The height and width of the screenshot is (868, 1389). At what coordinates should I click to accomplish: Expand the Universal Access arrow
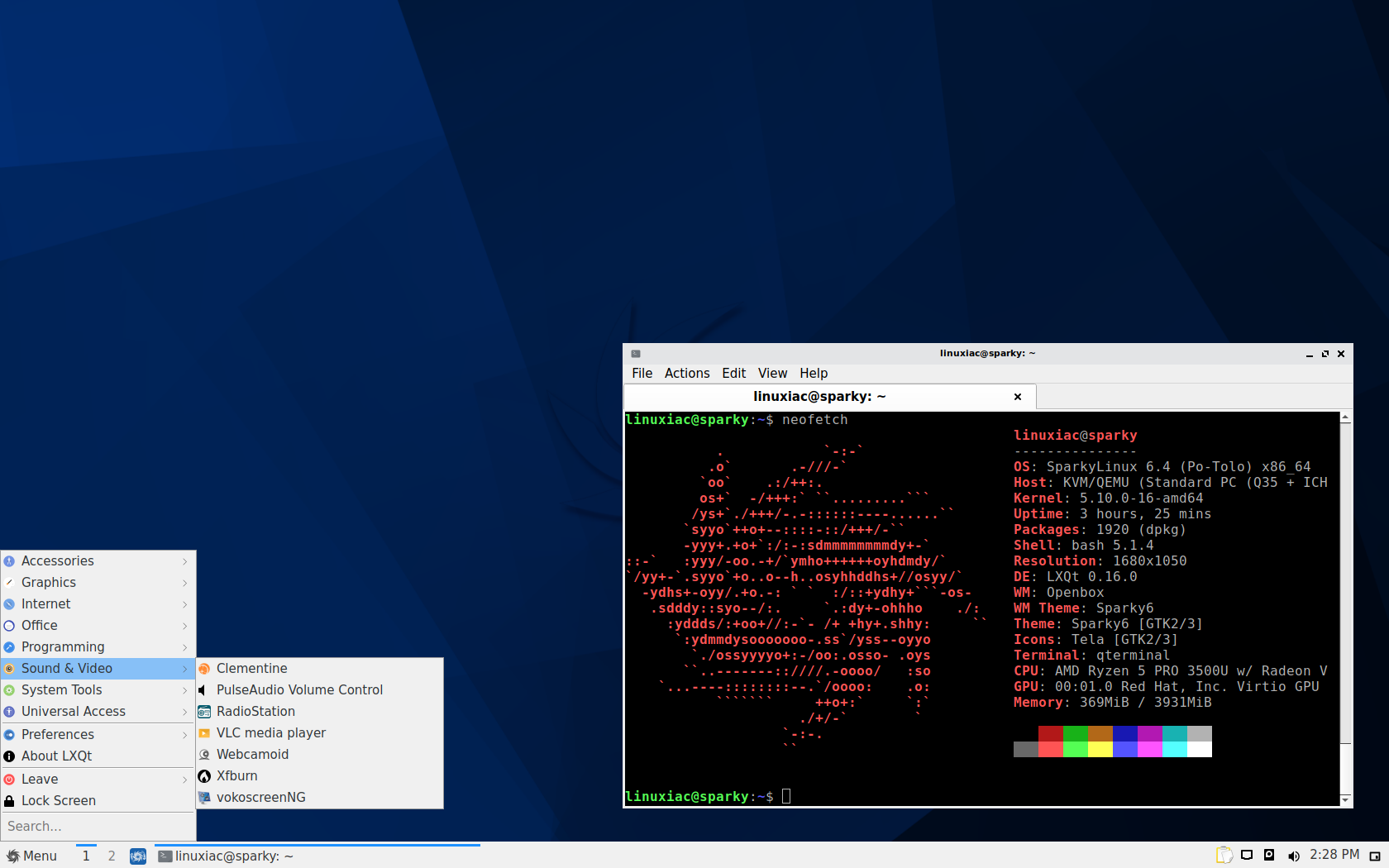(x=185, y=712)
